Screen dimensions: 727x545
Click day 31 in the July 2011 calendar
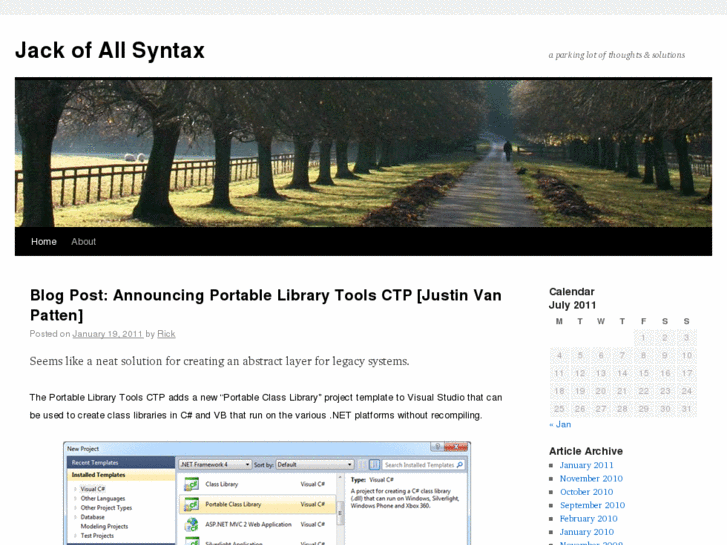pyautogui.click(x=687, y=409)
